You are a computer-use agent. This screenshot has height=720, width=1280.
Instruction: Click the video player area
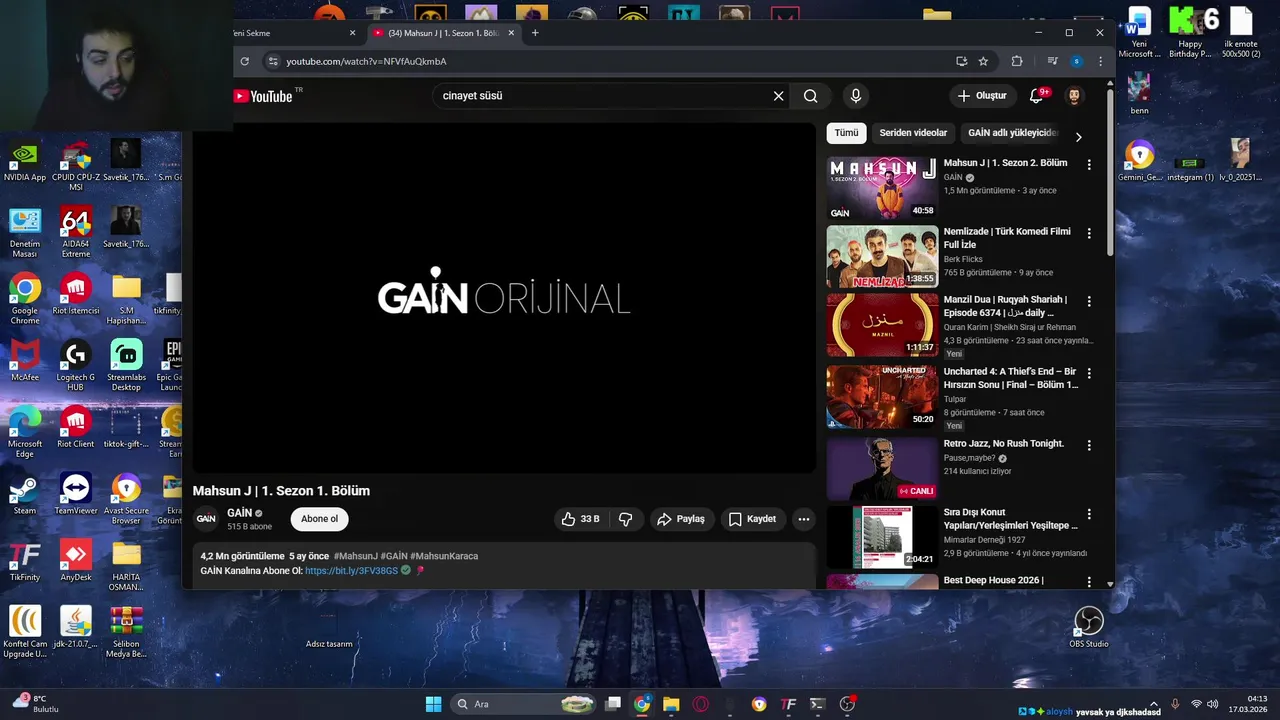[504, 298]
